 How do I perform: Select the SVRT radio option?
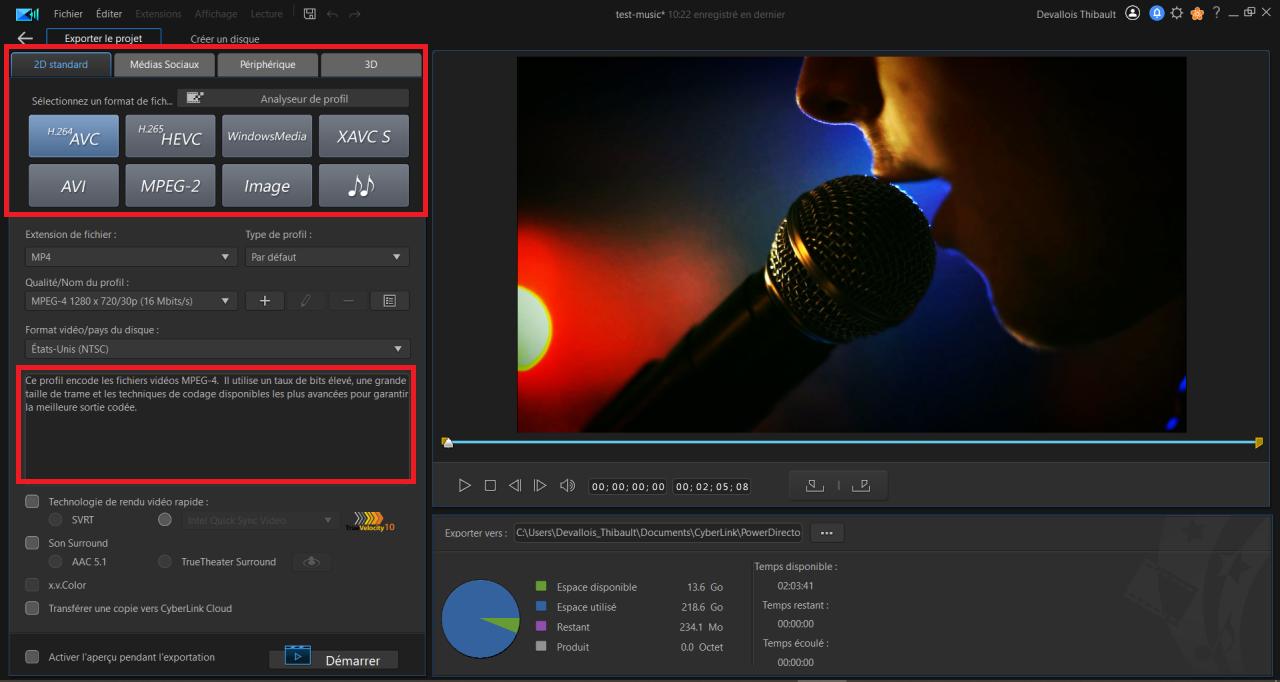[56, 520]
